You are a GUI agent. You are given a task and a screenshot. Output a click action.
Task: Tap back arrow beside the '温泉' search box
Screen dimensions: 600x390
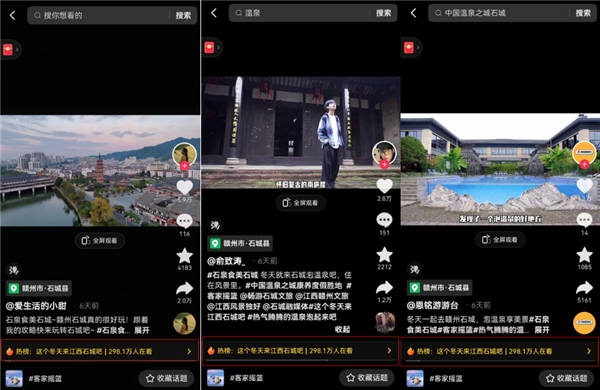[x=214, y=13]
